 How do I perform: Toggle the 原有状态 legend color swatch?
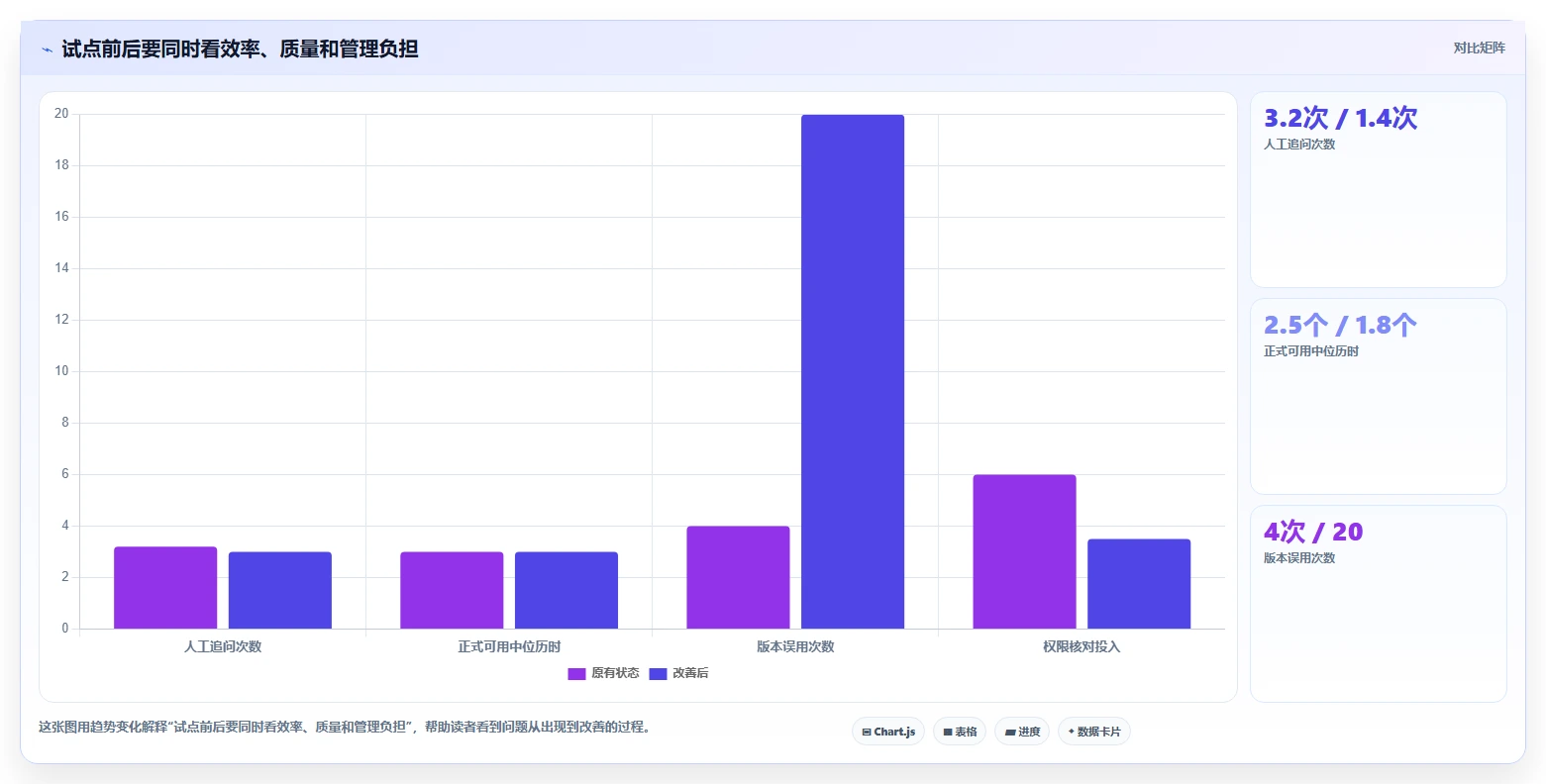576,674
